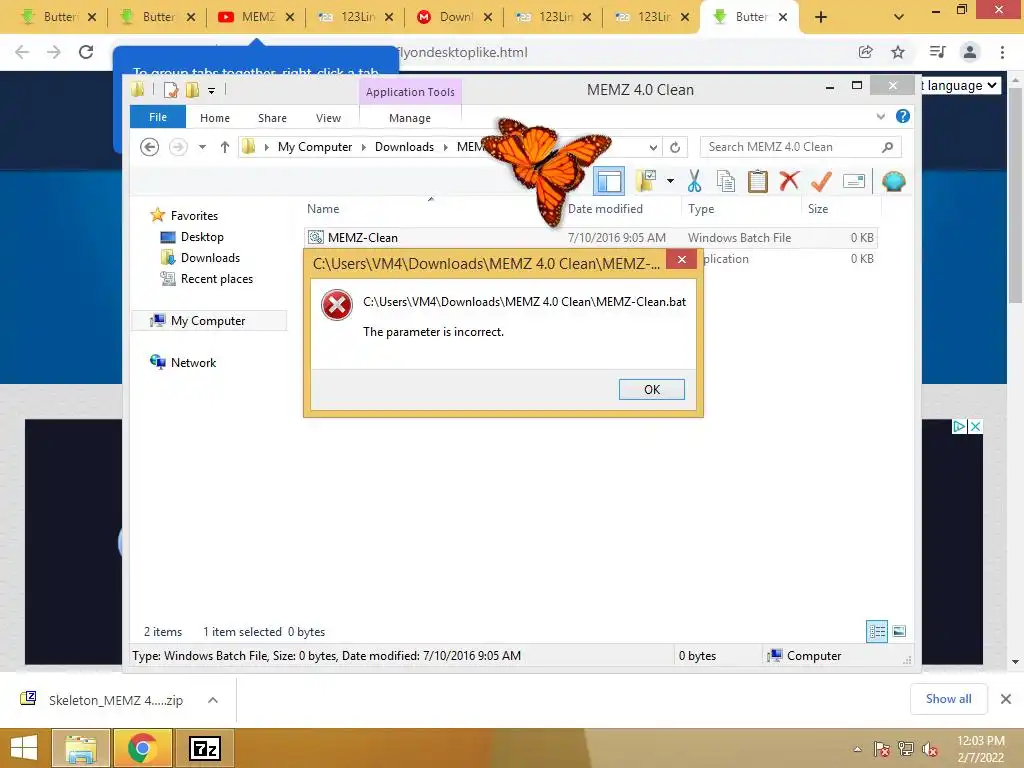Click the Copy documents icon
The width and height of the screenshot is (1024, 768).
click(726, 181)
